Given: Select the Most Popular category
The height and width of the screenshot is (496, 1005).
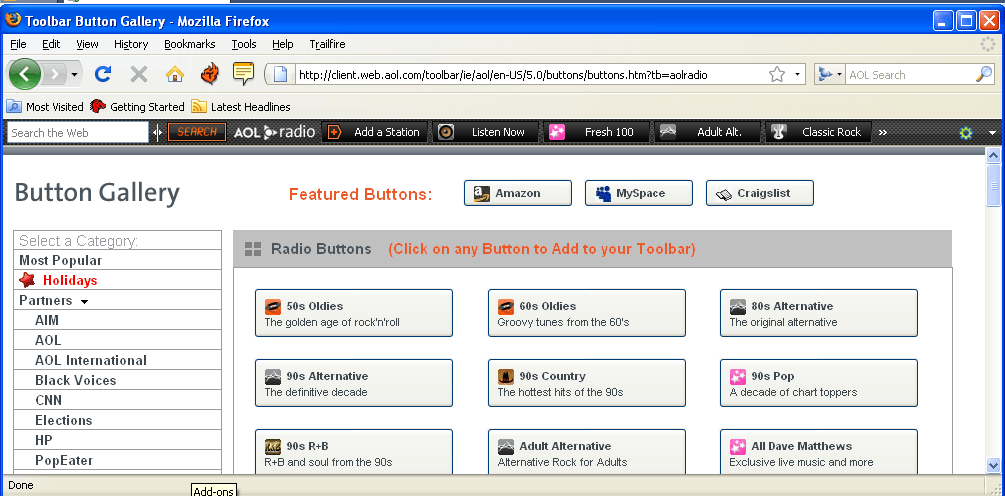Looking at the screenshot, I should (x=117, y=260).
